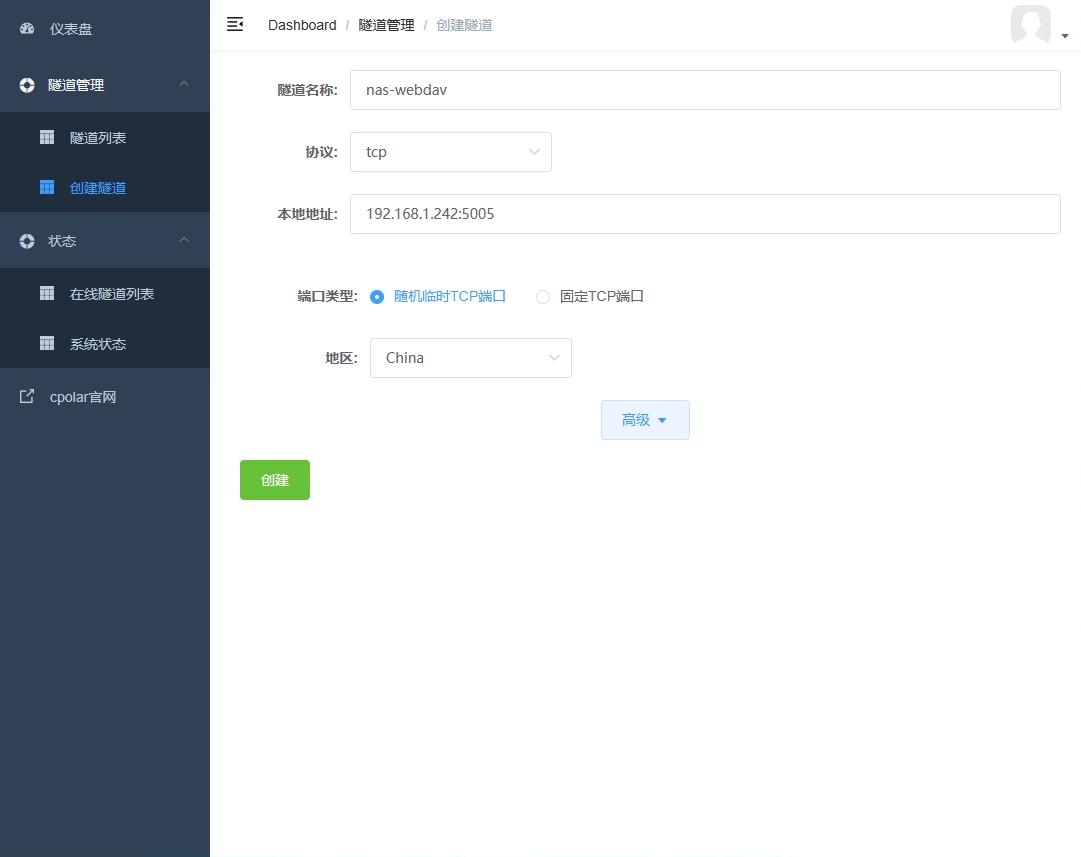Focus the 隧道名称 input with nas-webdav

coord(705,90)
